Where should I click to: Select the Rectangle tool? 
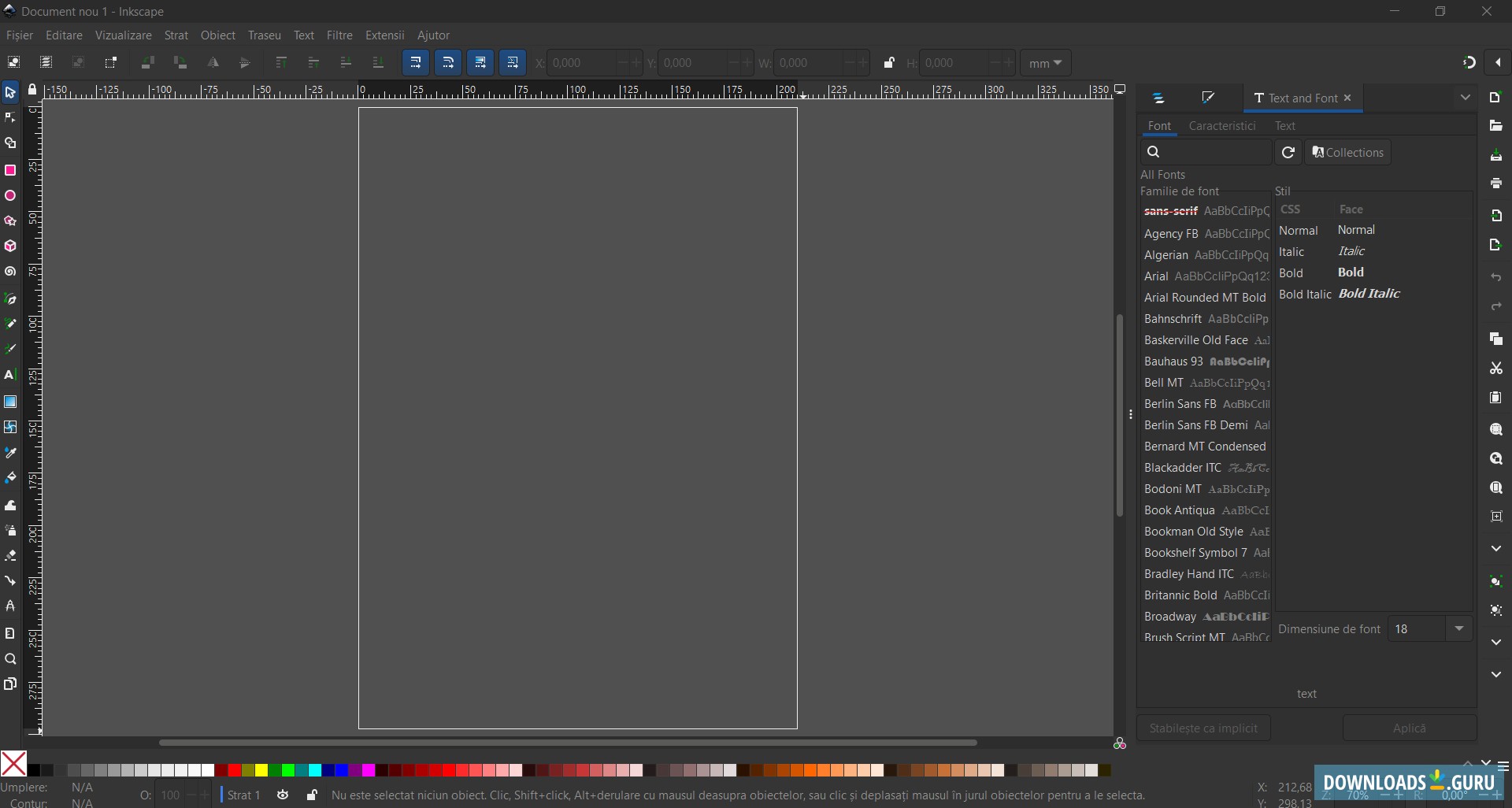(x=10, y=169)
